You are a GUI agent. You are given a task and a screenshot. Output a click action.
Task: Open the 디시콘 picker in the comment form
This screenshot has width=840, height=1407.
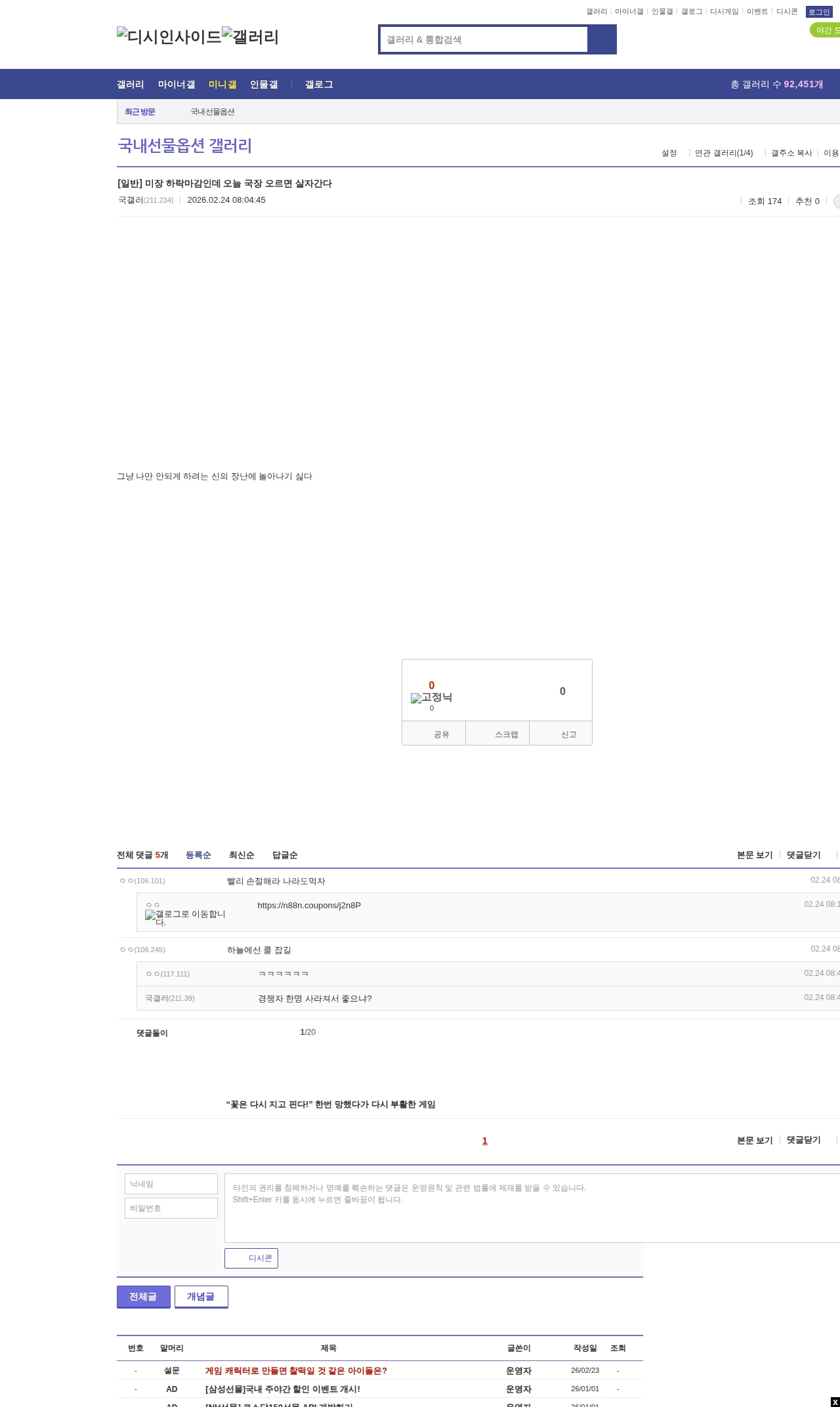[251, 1258]
